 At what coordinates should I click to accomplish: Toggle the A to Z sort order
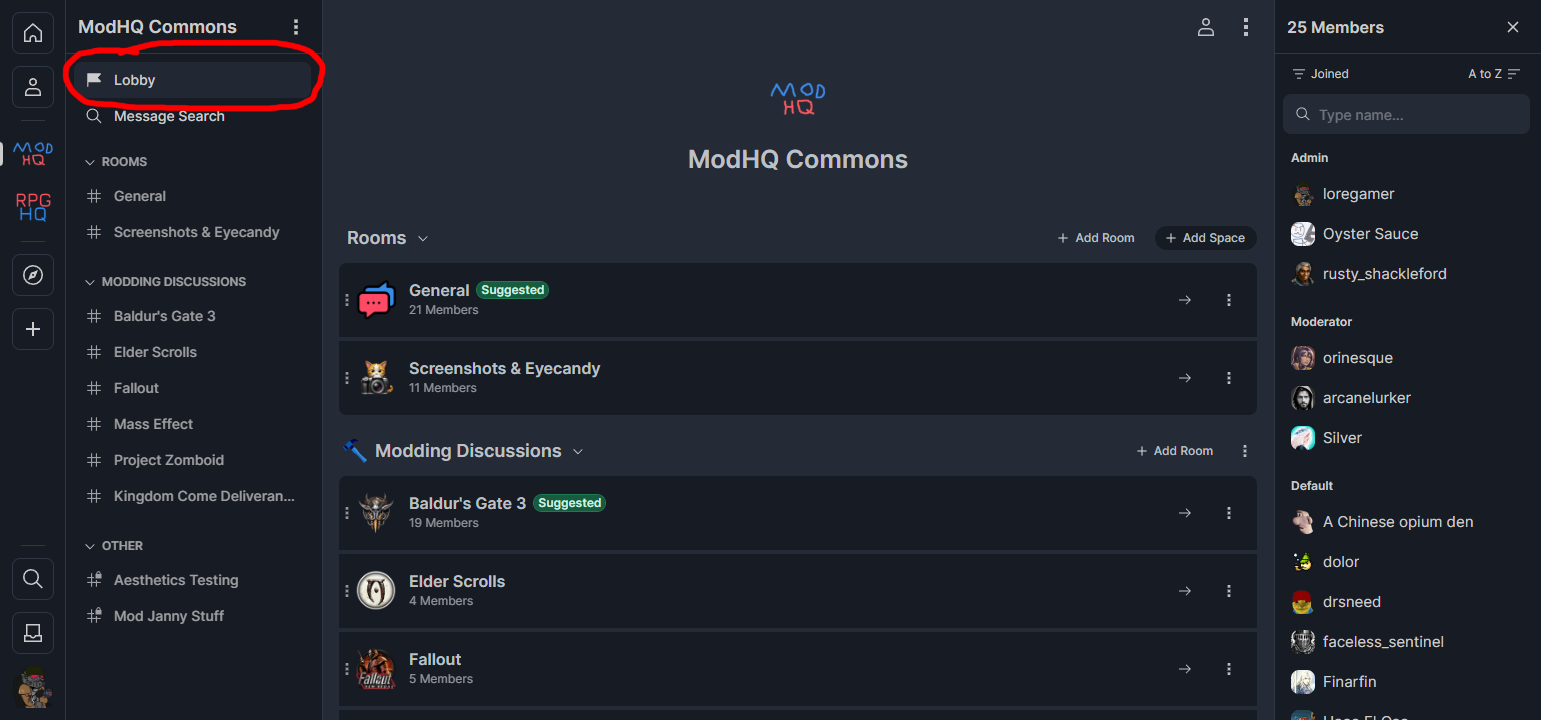1494,74
